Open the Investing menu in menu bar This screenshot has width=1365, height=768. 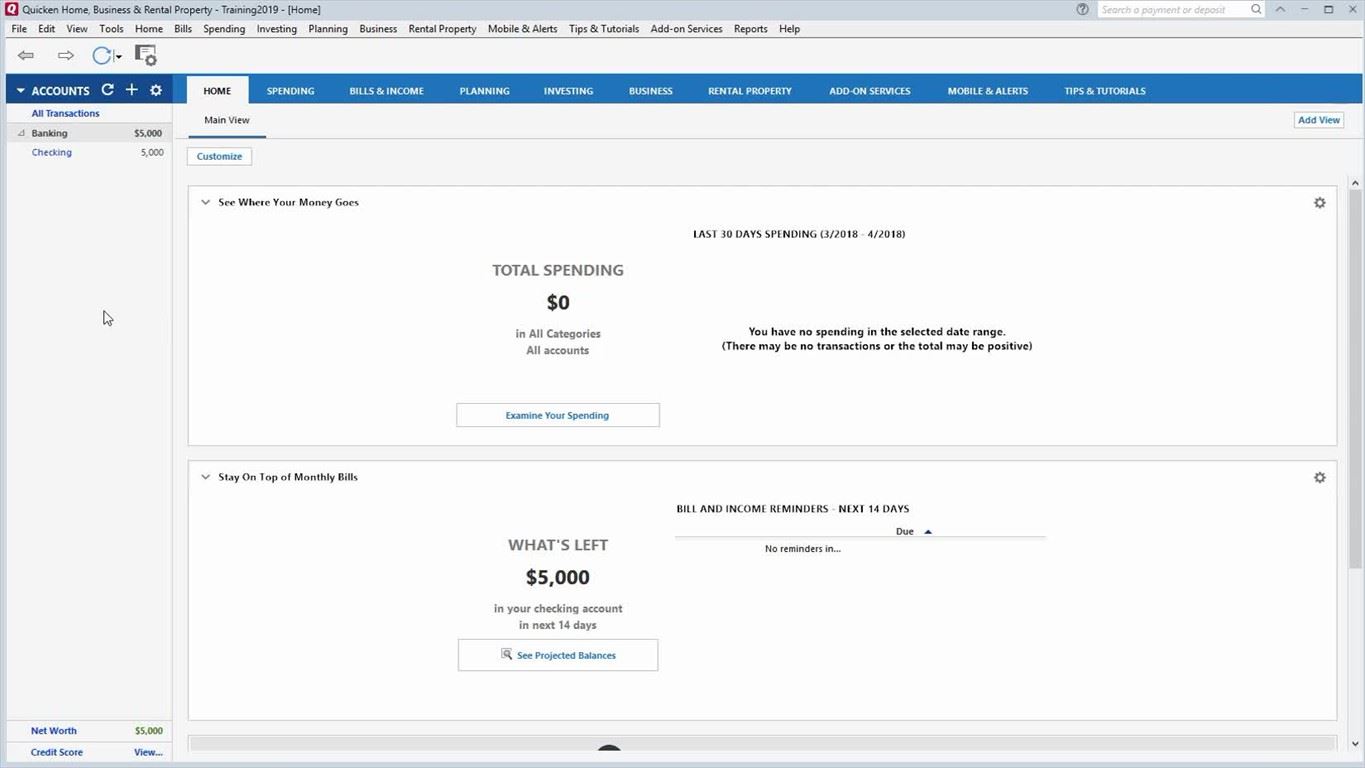pyautogui.click(x=276, y=29)
